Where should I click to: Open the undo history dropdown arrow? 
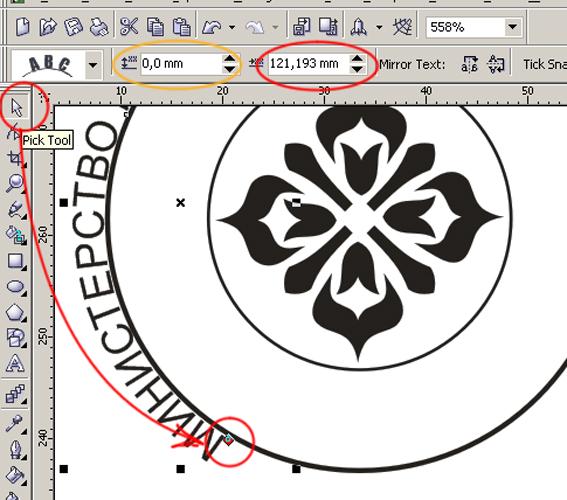232,27
